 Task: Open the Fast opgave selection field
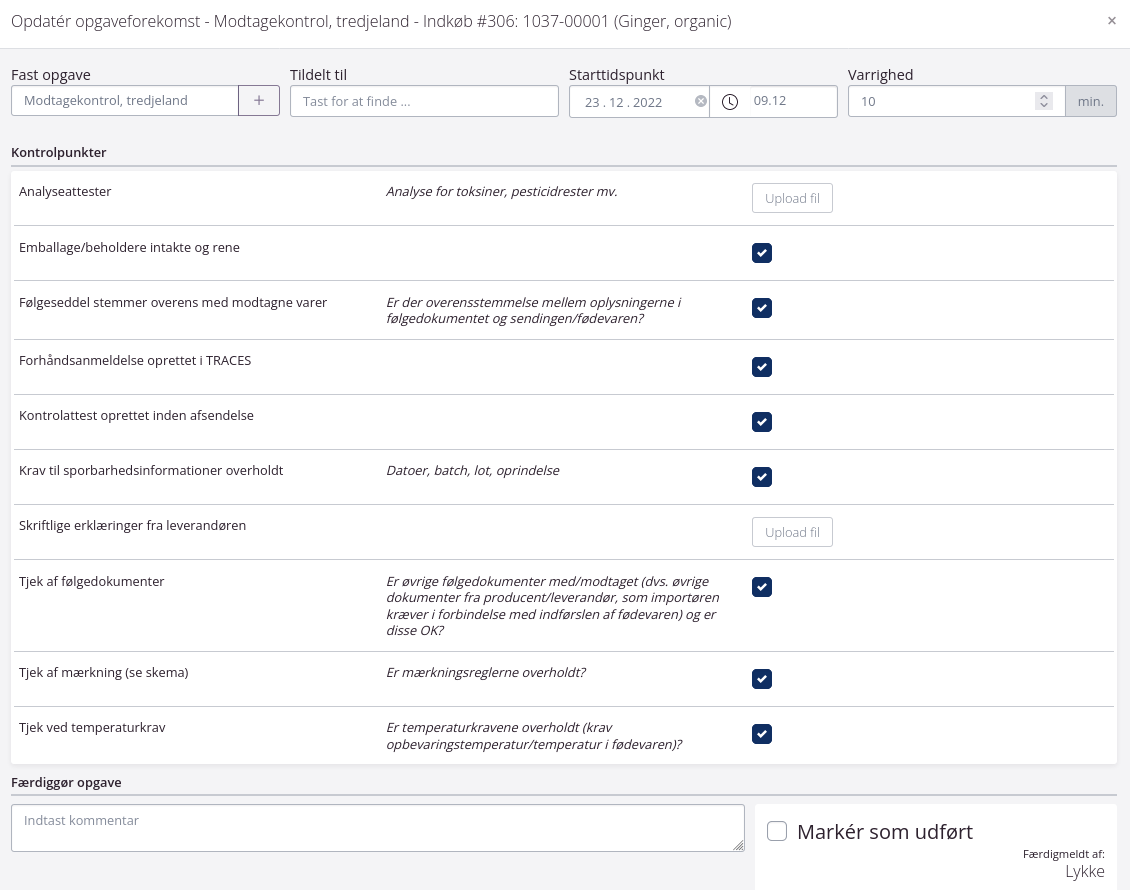[125, 101]
